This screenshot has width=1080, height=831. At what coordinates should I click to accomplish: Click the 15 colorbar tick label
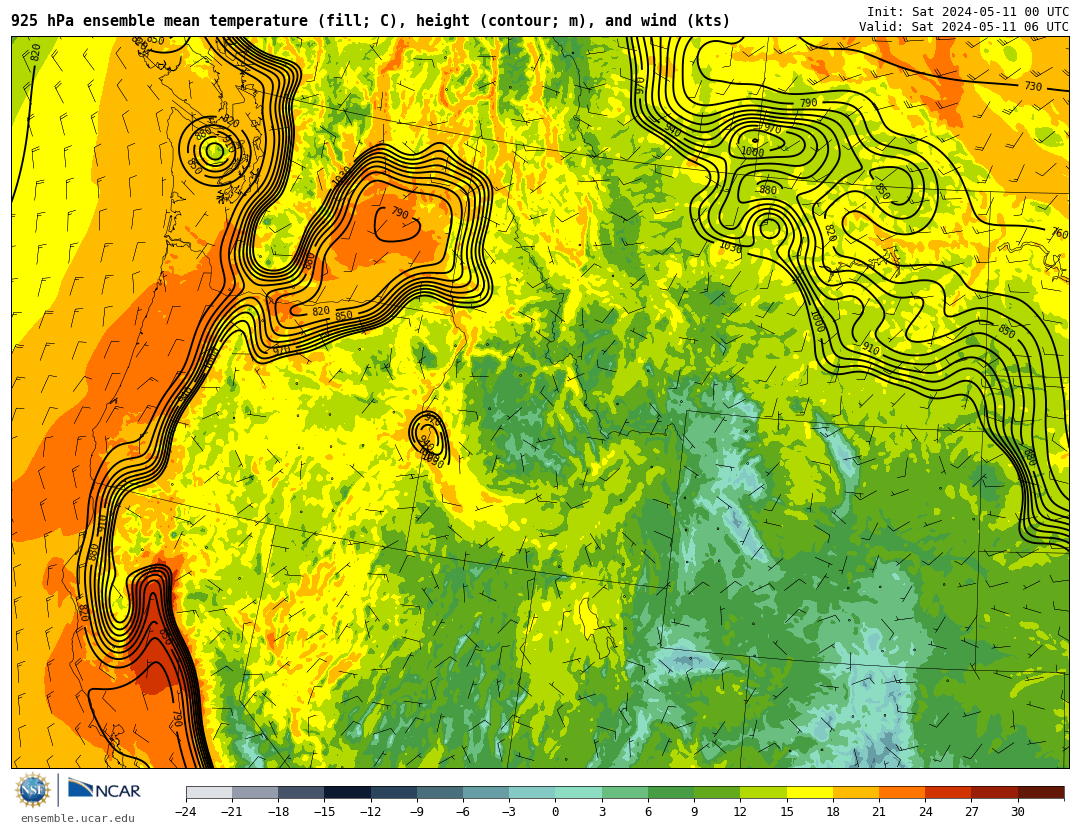(x=787, y=812)
